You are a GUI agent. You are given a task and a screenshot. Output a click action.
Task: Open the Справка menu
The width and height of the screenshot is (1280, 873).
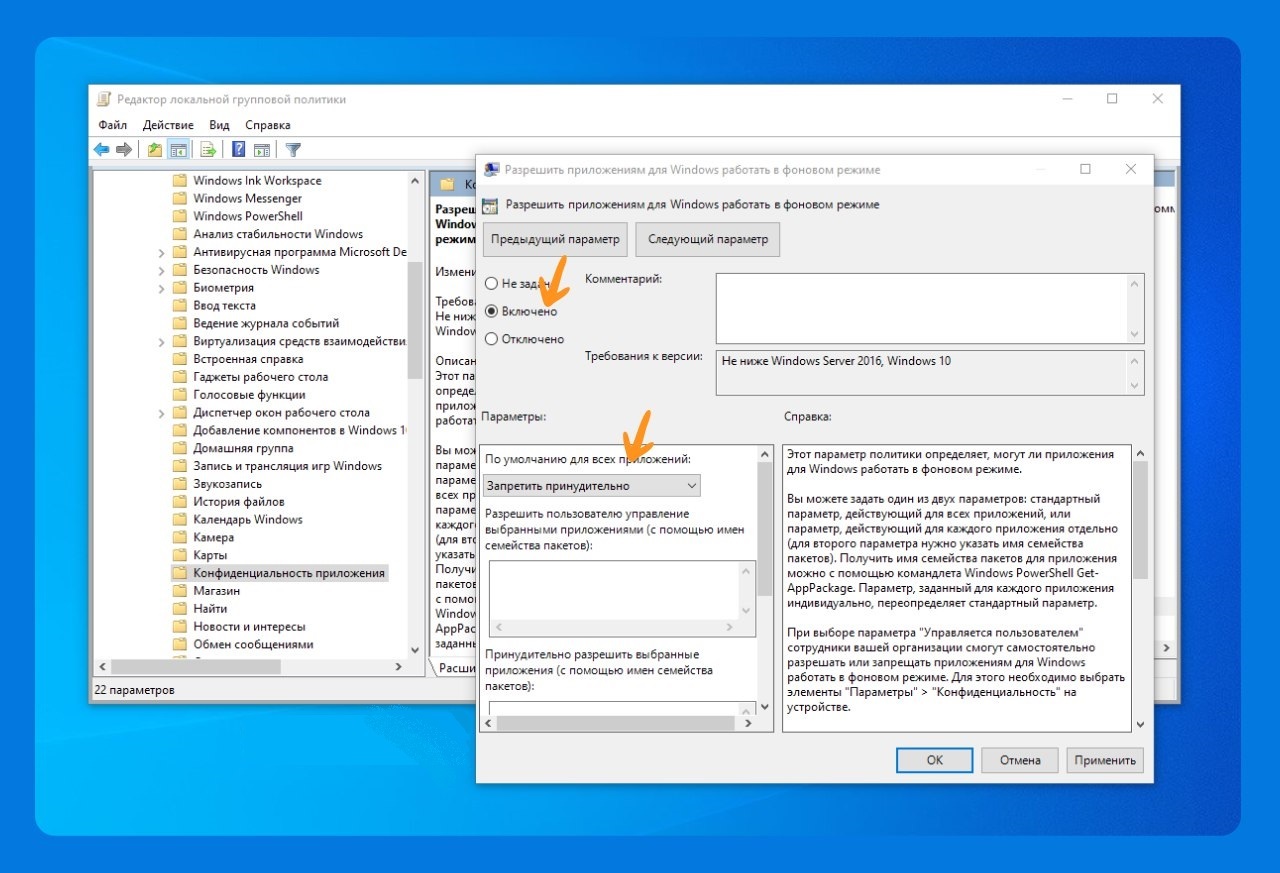268,125
